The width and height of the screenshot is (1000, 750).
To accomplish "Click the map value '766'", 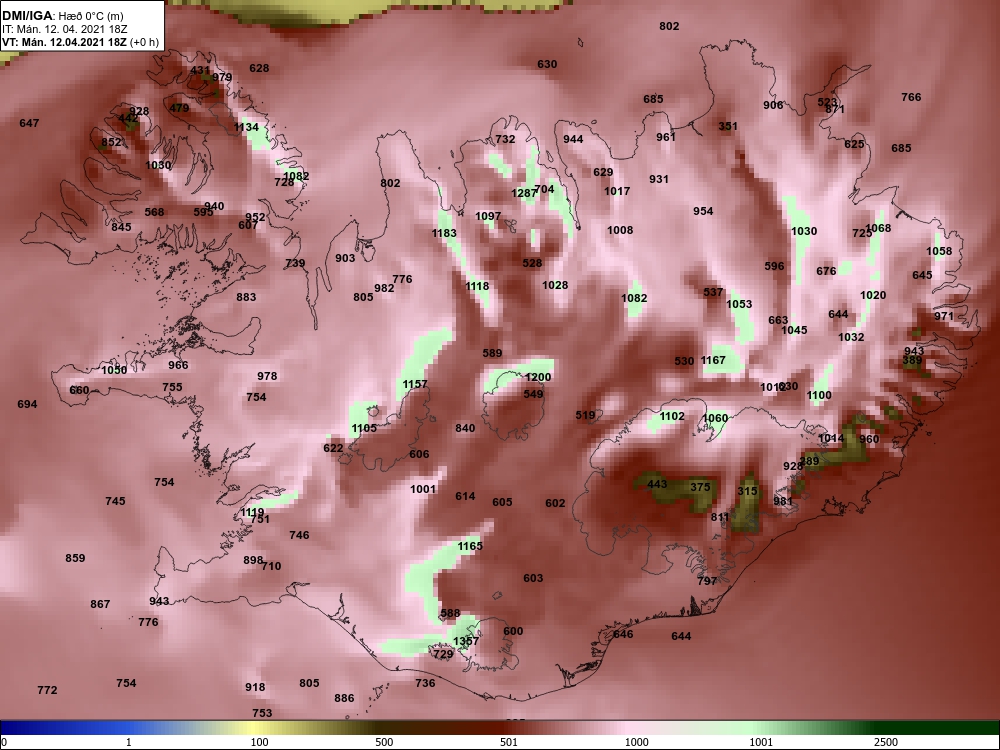I will 911,97.
